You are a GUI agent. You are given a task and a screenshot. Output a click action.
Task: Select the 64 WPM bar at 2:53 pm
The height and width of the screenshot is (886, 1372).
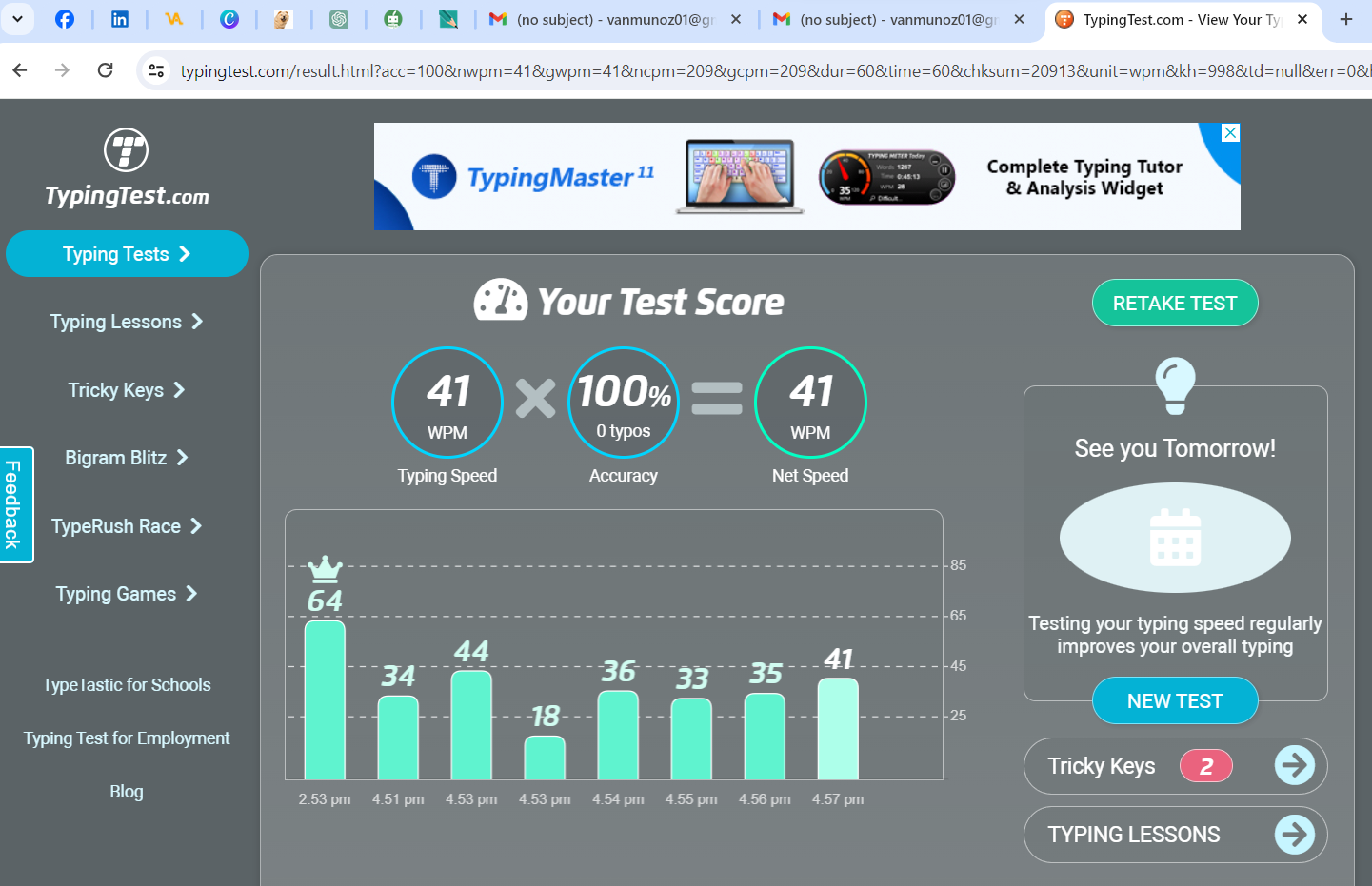325,700
